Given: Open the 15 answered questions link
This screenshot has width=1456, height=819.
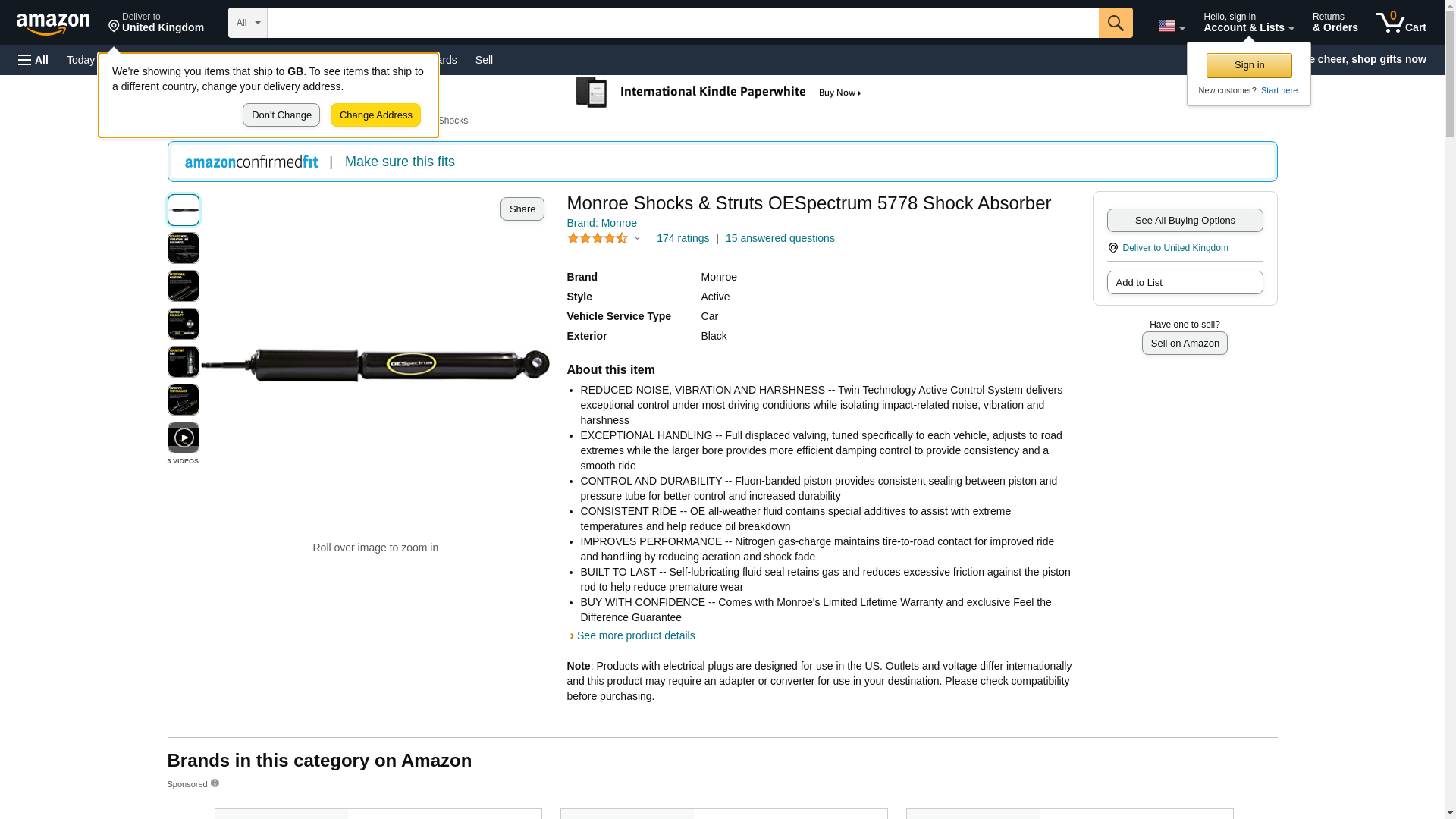Looking at the screenshot, I should [780, 238].
